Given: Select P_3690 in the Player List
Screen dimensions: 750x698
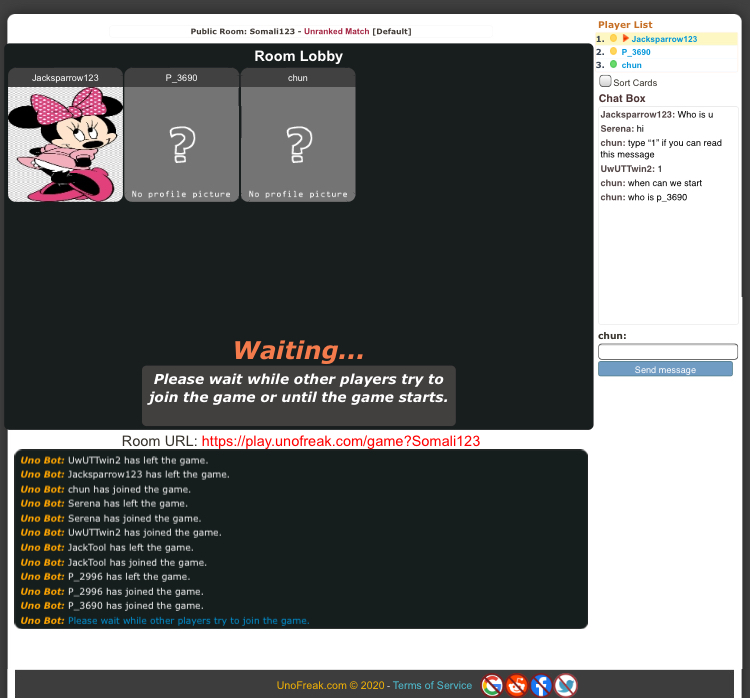Looking at the screenshot, I should (637, 52).
